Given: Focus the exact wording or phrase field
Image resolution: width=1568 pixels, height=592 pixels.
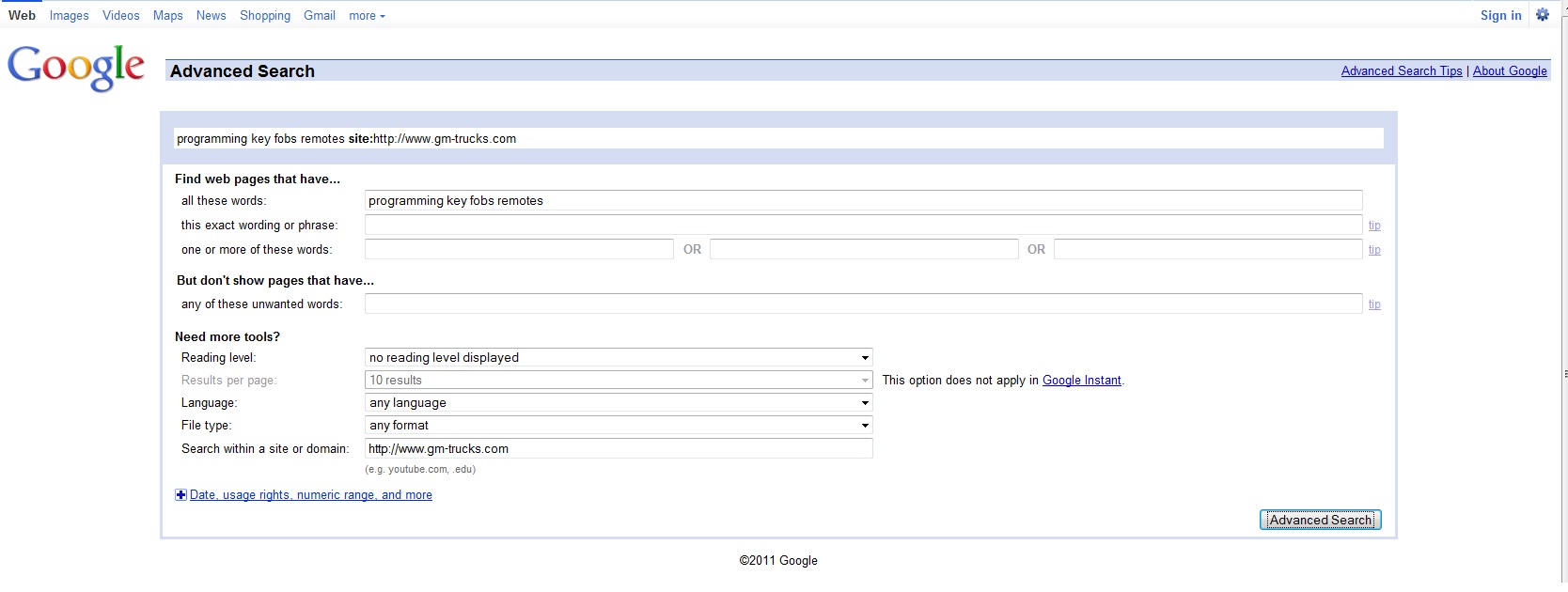Looking at the screenshot, I should point(863,225).
